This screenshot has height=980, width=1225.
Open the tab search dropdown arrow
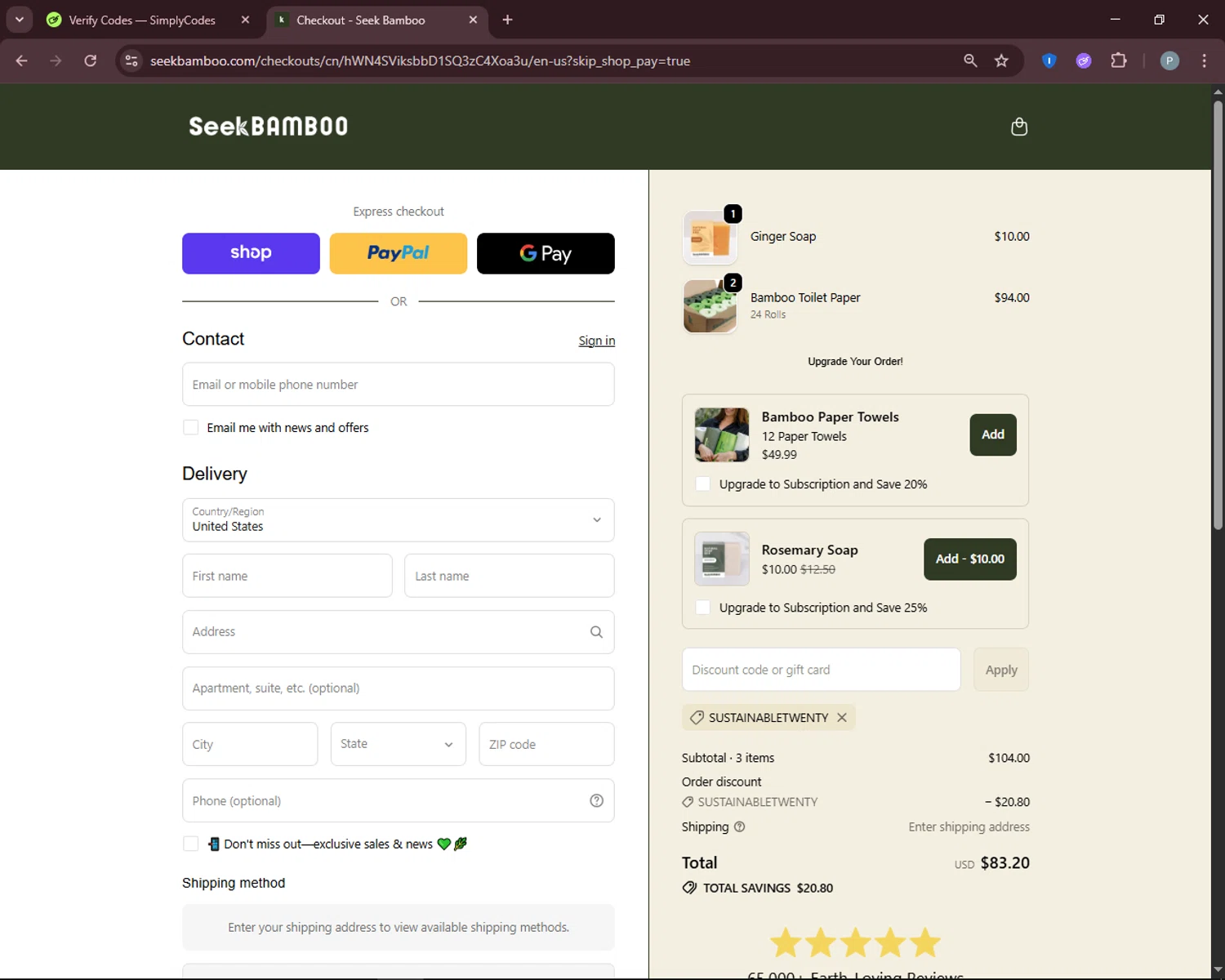coord(19,20)
